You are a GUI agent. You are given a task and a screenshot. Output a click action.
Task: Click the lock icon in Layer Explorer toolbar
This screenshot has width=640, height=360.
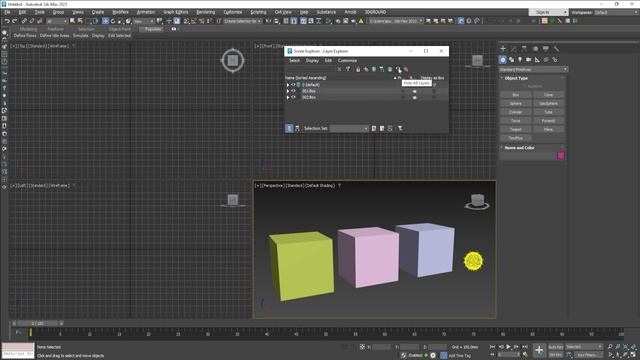coord(358,69)
